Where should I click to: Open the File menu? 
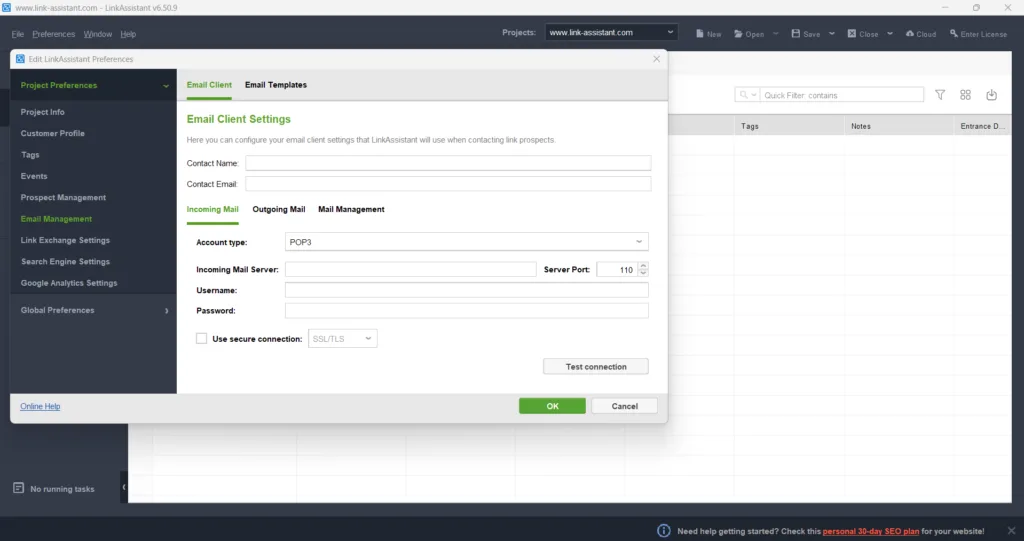[18, 34]
